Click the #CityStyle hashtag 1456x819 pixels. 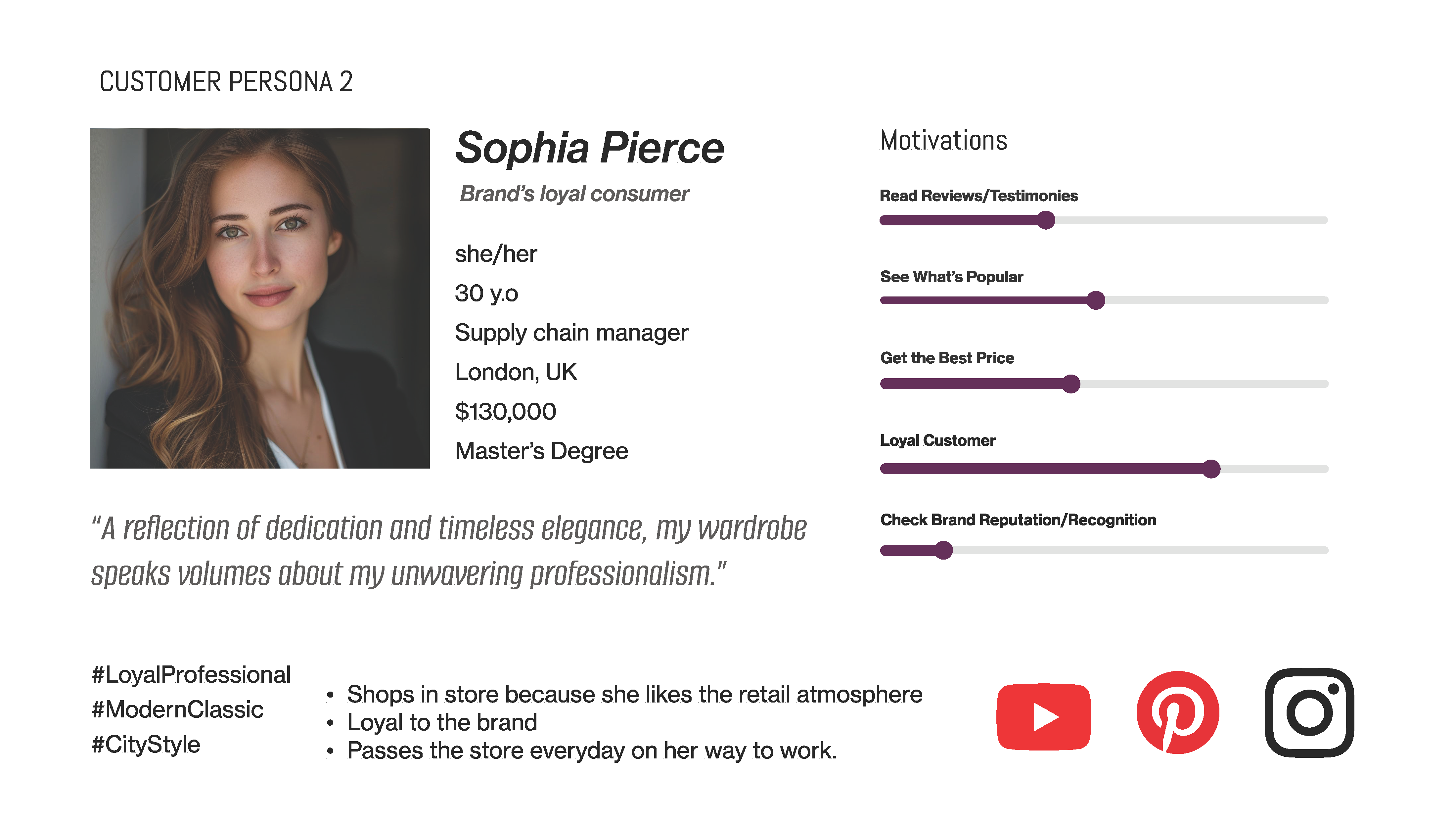(x=146, y=745)
